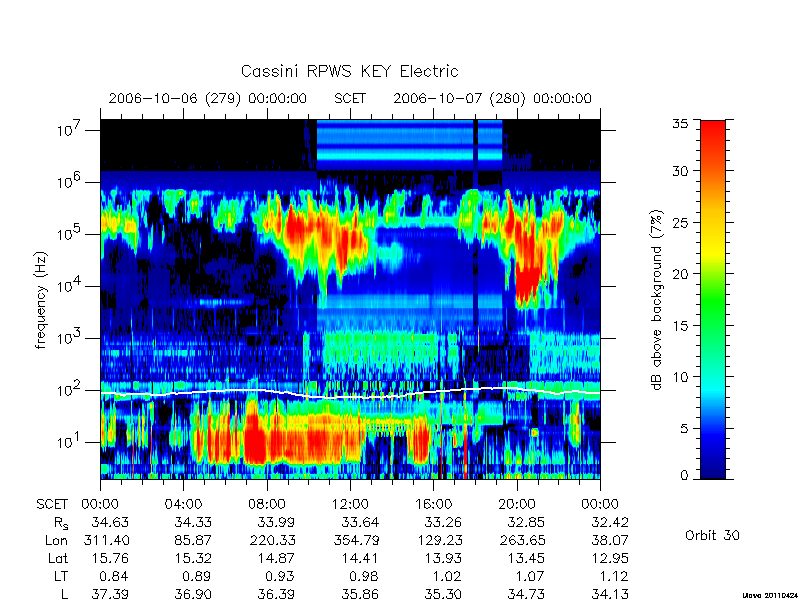The height and width of the screenshot is (600, 800).
Task: Click the 04:00 SCET time tick label
Action: point(183,504)
